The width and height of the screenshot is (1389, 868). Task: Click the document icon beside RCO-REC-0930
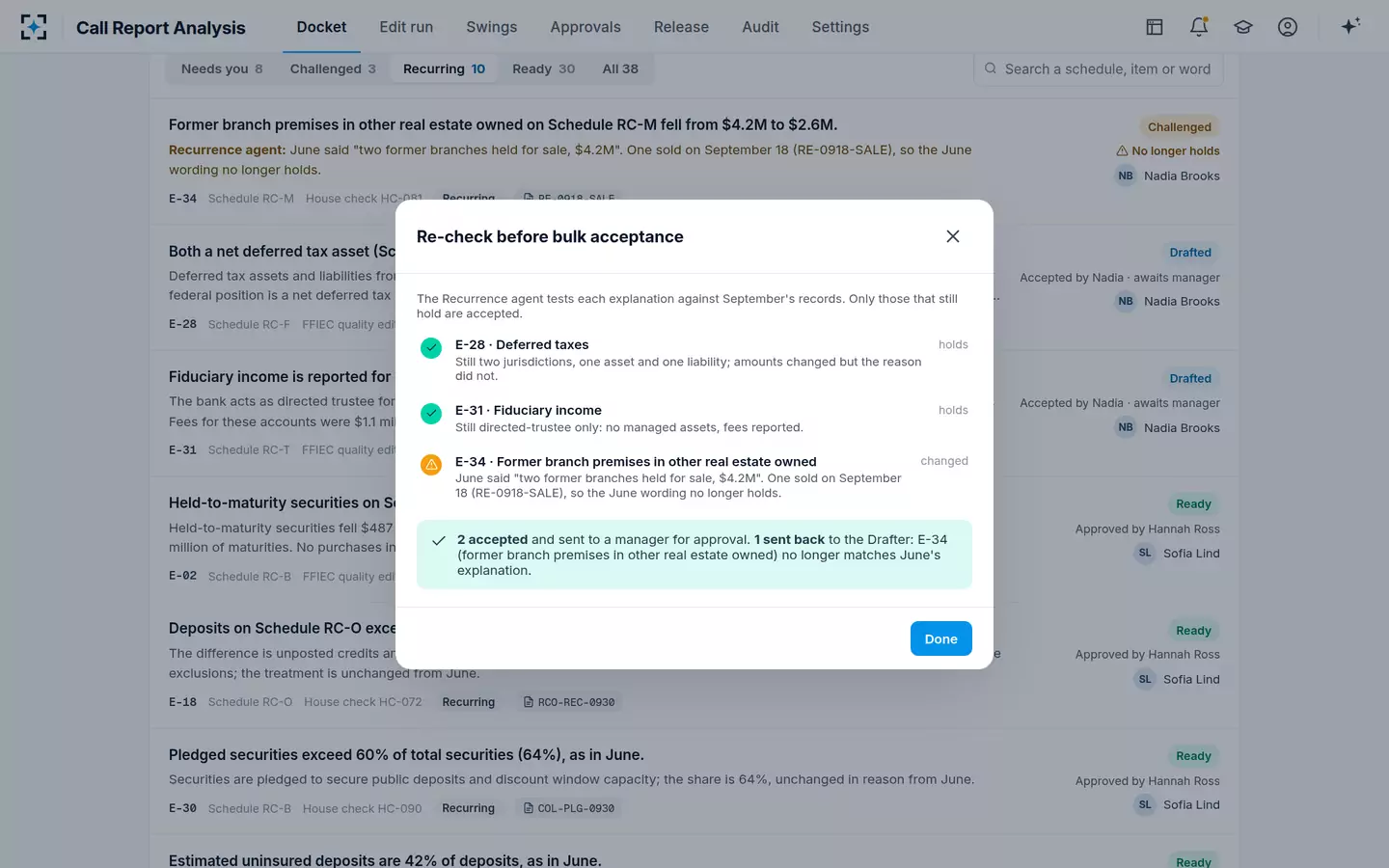tap(529, 702)
